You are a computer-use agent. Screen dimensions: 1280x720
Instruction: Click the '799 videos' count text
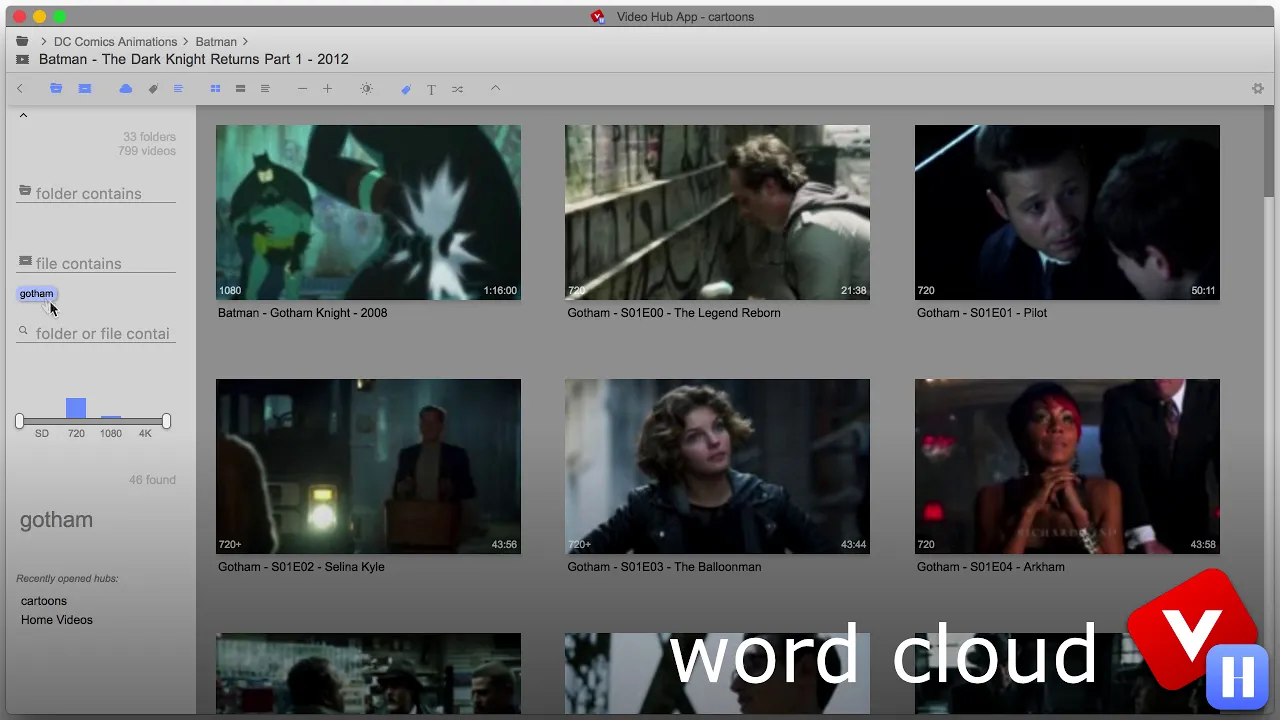pyautogui.click(x=147, y=151)
